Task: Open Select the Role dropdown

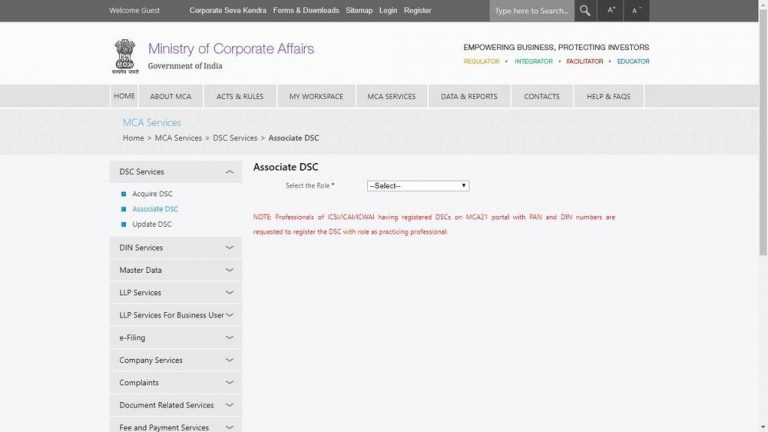Action: click(x=417, y=186)
